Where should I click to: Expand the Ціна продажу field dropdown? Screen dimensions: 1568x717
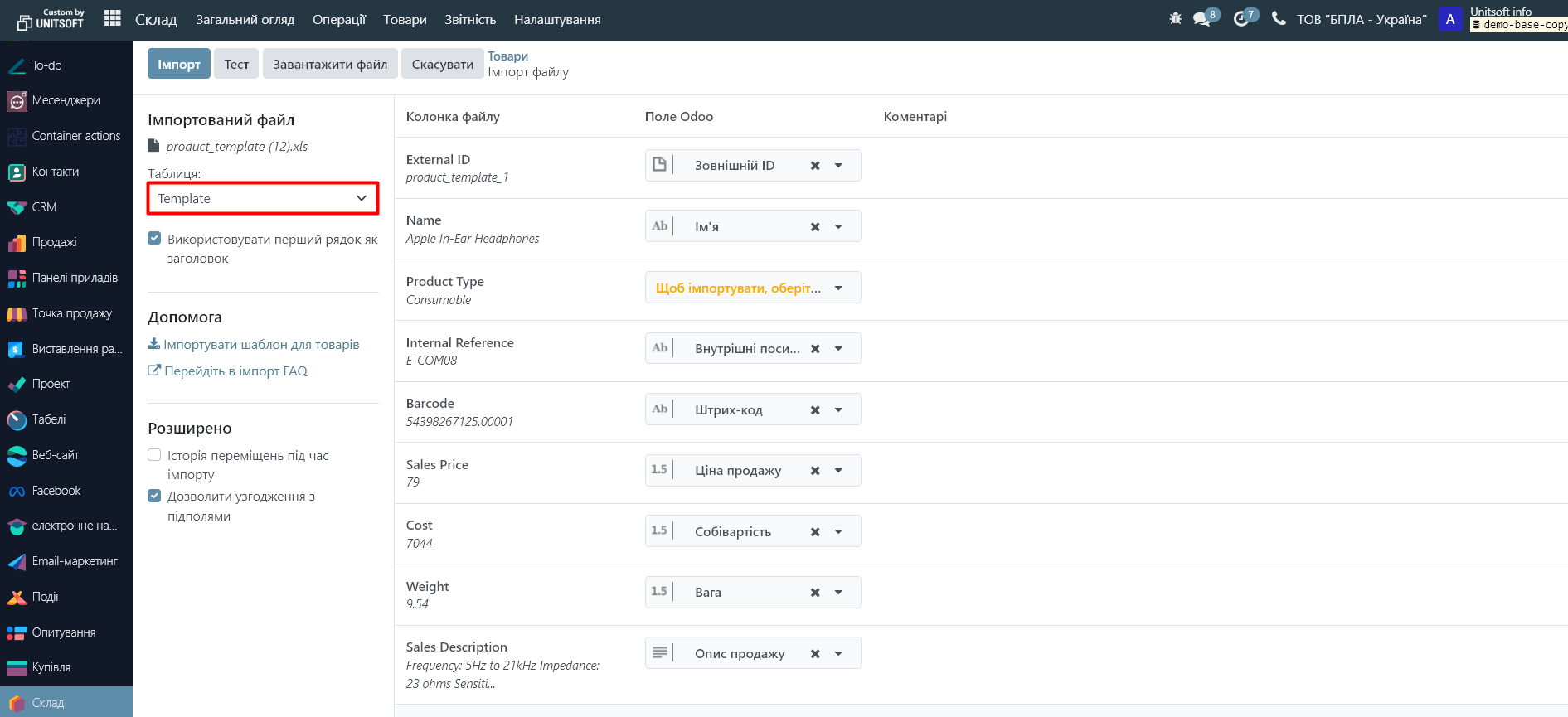point(838,471)
